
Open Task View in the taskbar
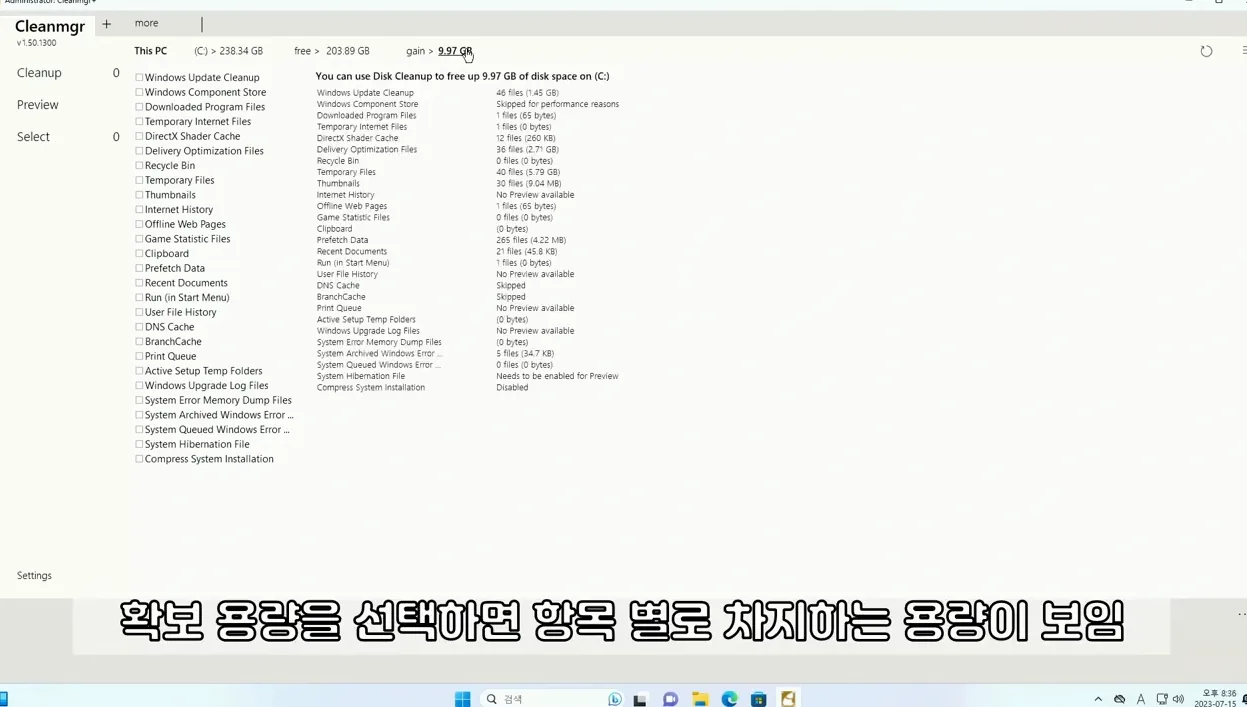pos(640,699)
